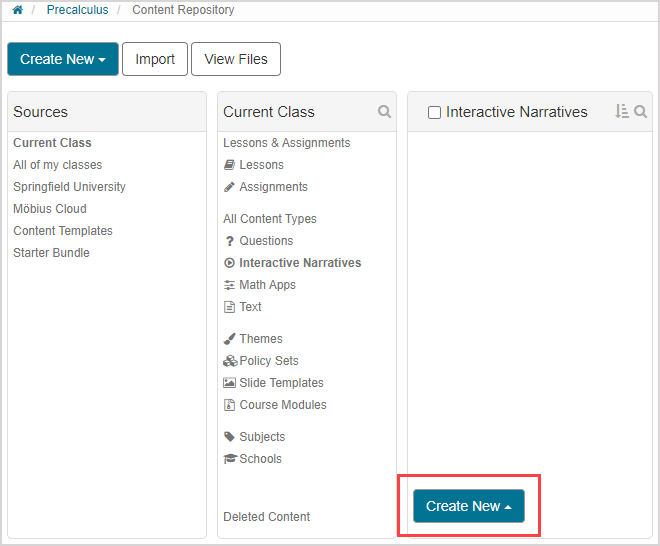
Task: Open Deleted Content
Action: click(266, 517)
